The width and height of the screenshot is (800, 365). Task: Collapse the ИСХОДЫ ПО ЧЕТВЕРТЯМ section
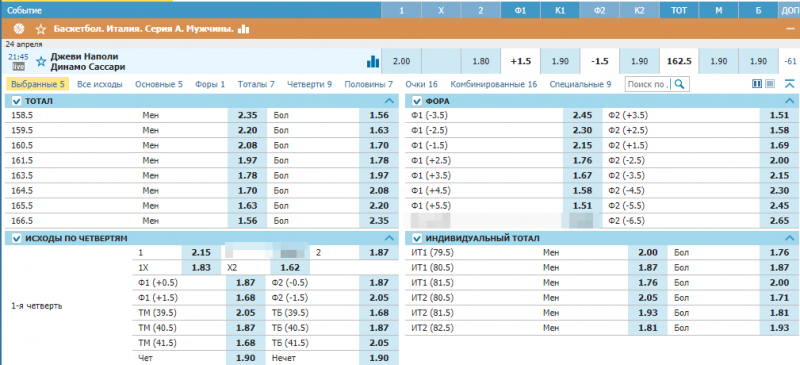[x=389, y=238]
